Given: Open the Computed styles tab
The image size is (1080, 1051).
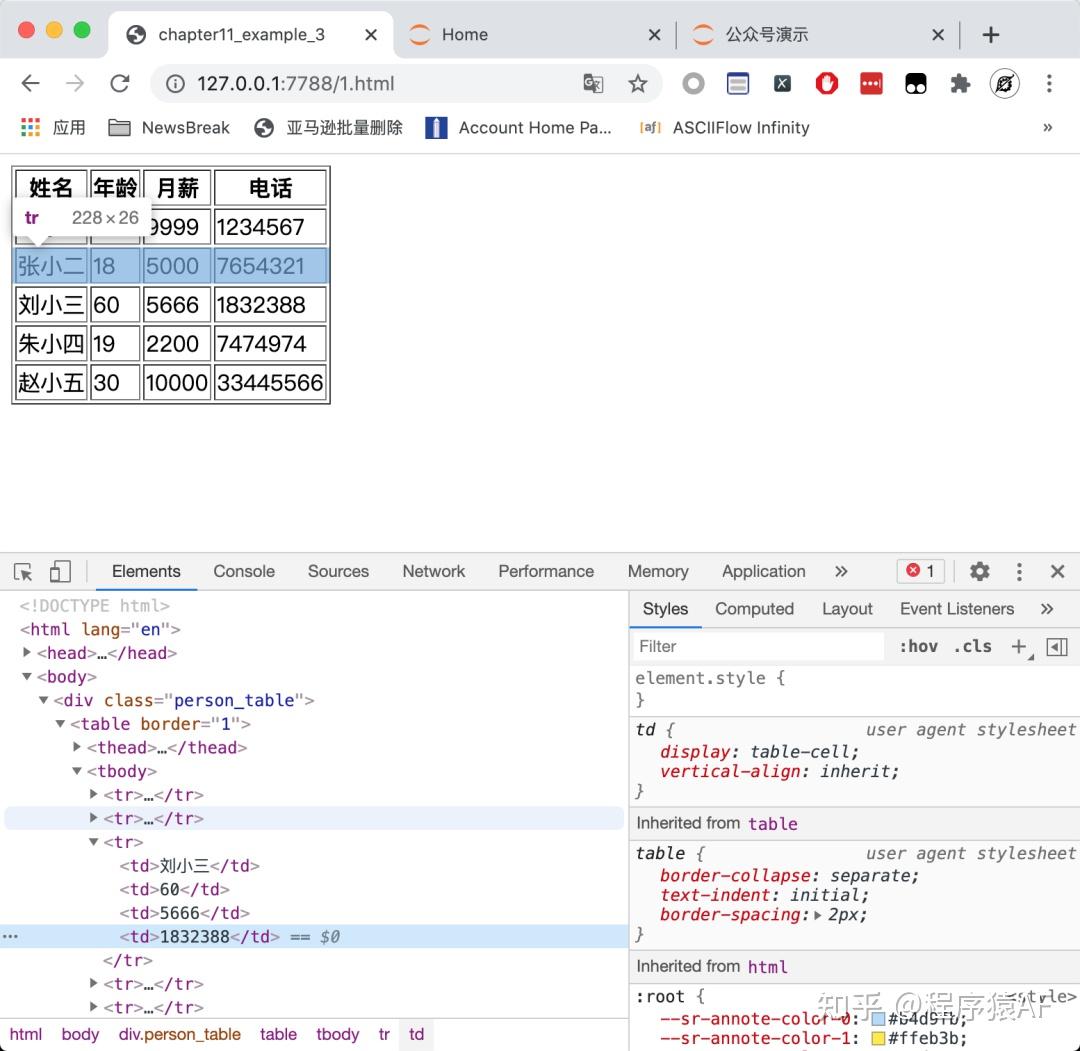Looking at the screenshot, I should [x=755, y=608].
